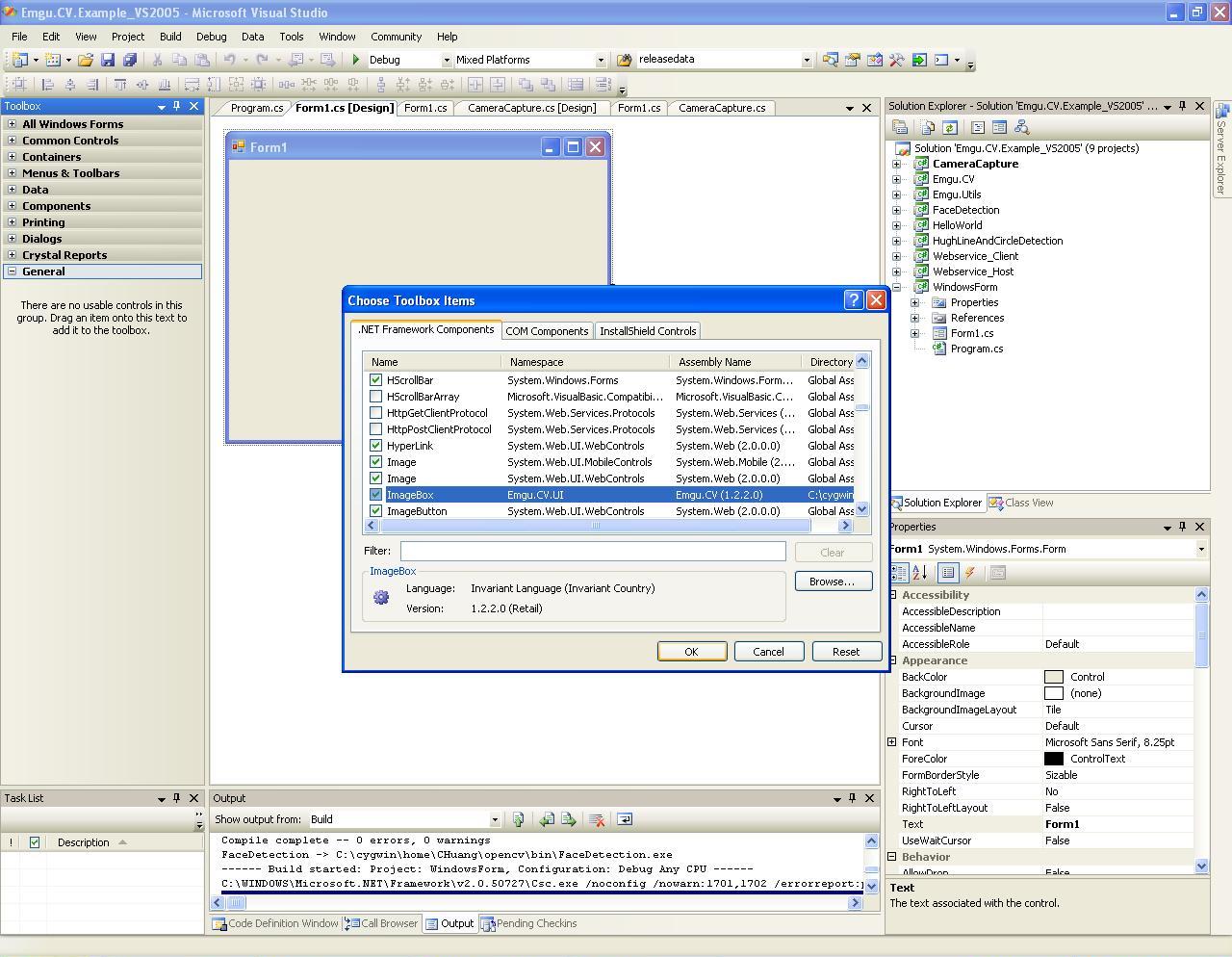The image size is (1232, 957).
Task: Check the HttpPostClientProtocol checkbox
Action: tap(375, 429)
